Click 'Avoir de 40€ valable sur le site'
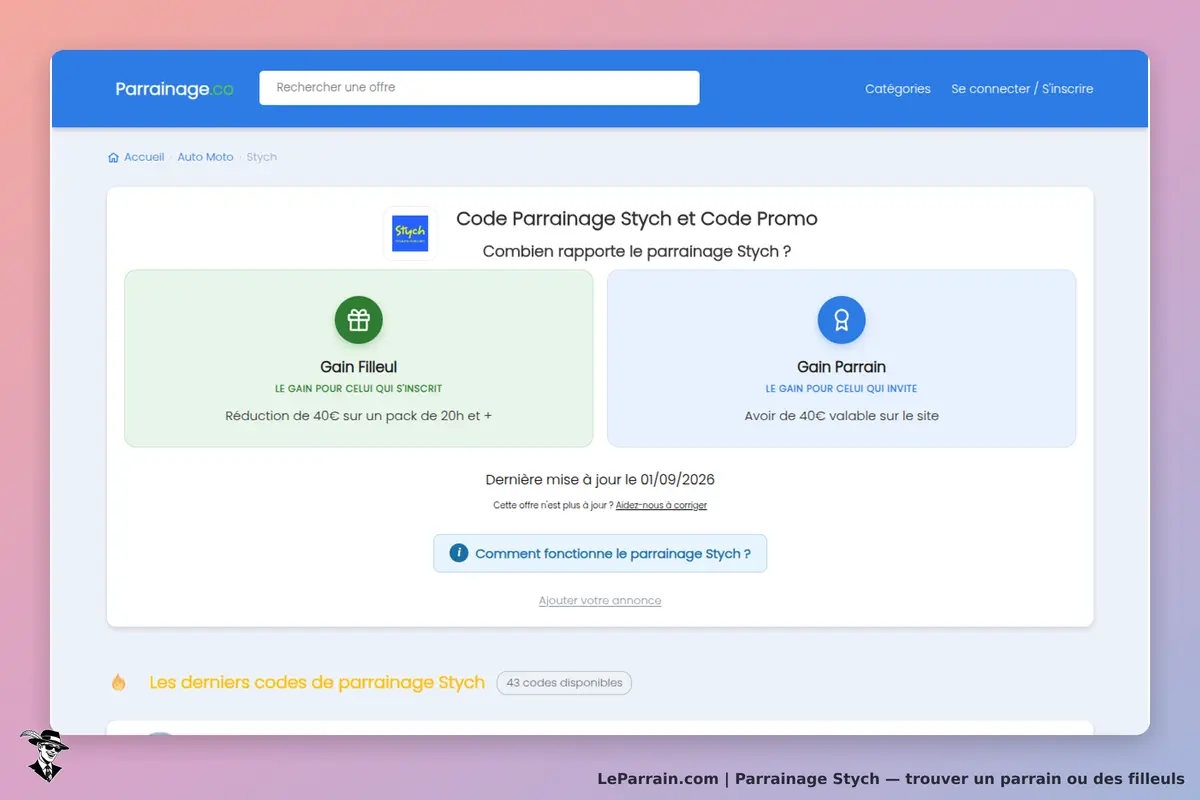 point(841,415)
